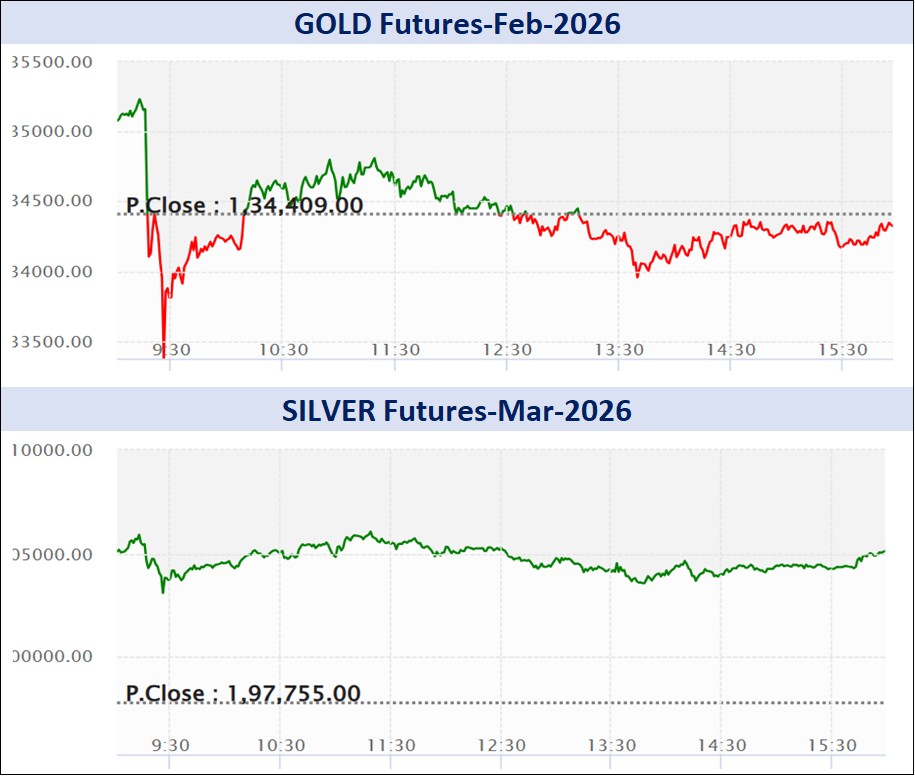
Task: Click 12:30 on the silver chart time axis
Action: coord(504,746)
